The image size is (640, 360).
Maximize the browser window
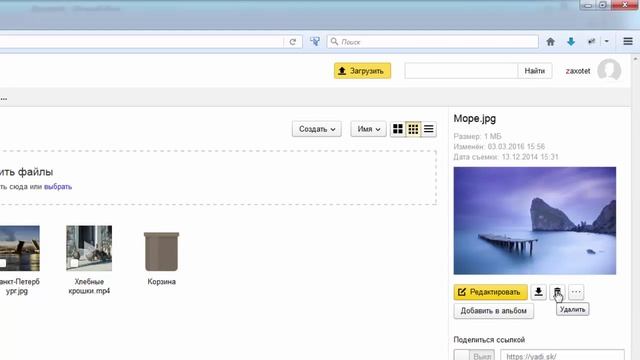tap(603, 5)
